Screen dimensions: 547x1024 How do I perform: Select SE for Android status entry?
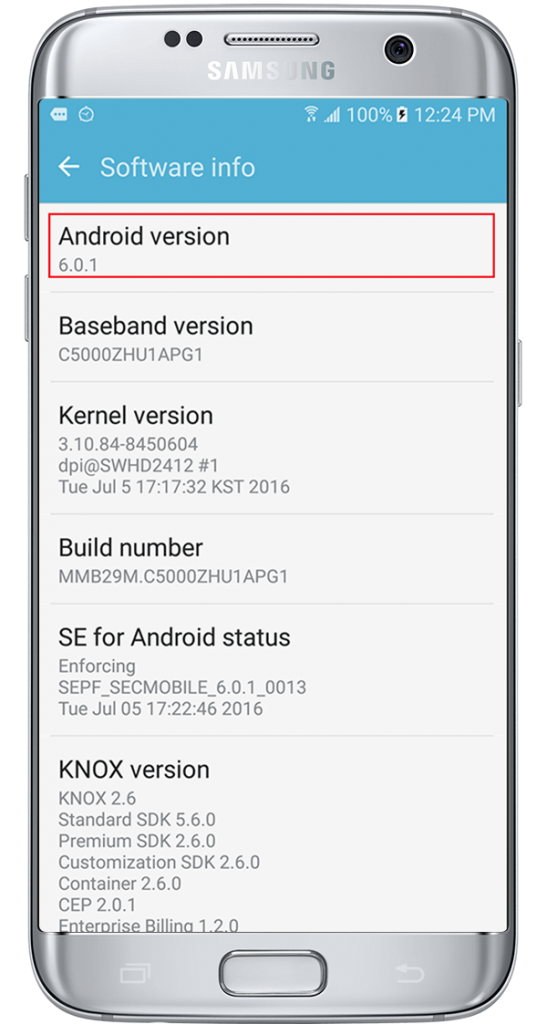(x=273, y=670)
